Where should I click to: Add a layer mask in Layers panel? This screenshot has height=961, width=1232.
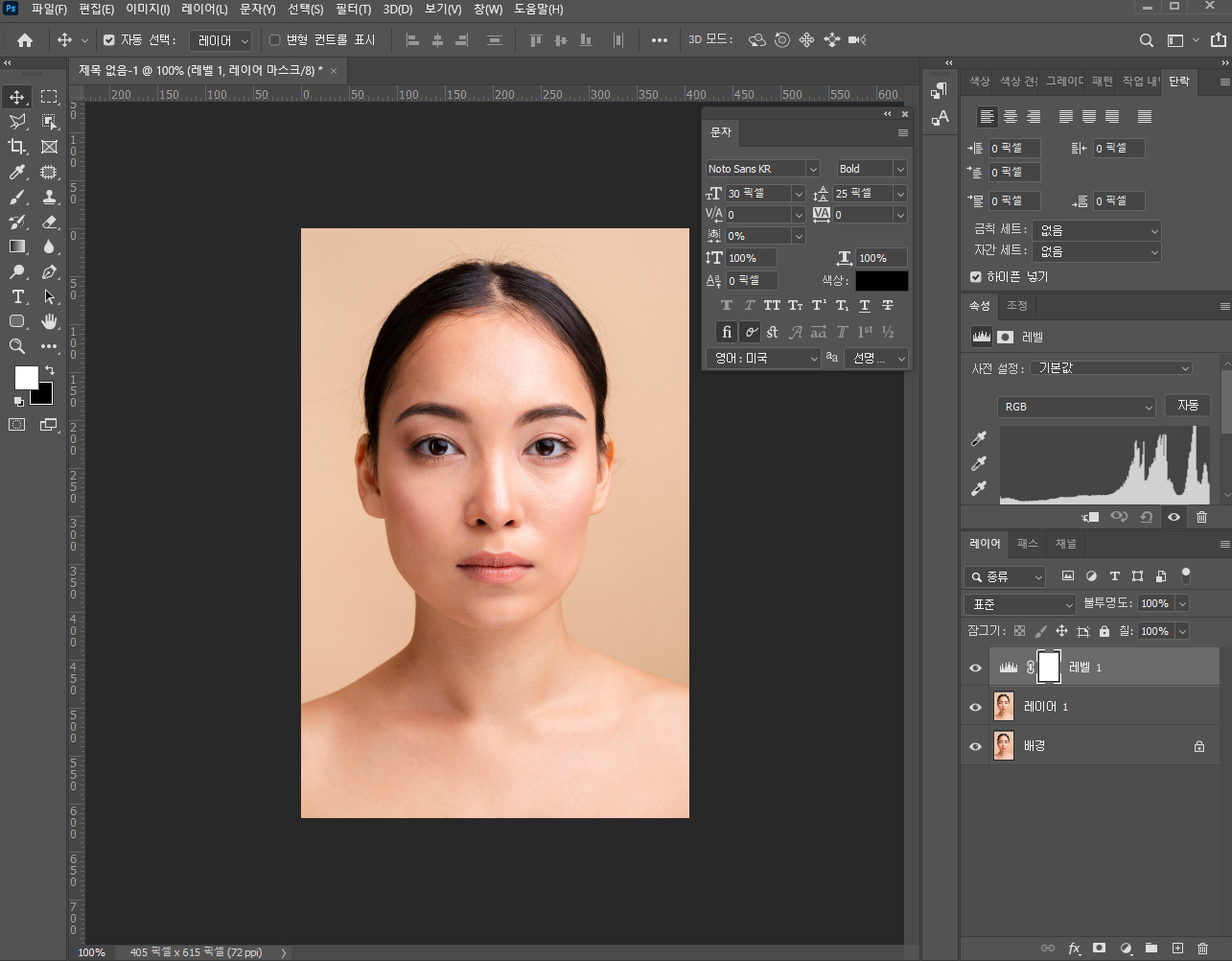1100,949
